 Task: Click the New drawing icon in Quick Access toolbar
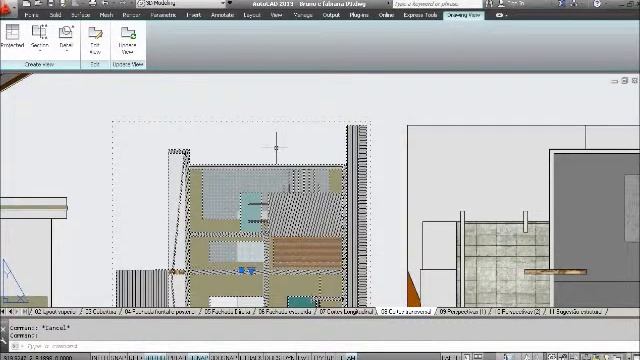[x=26, y=4]
